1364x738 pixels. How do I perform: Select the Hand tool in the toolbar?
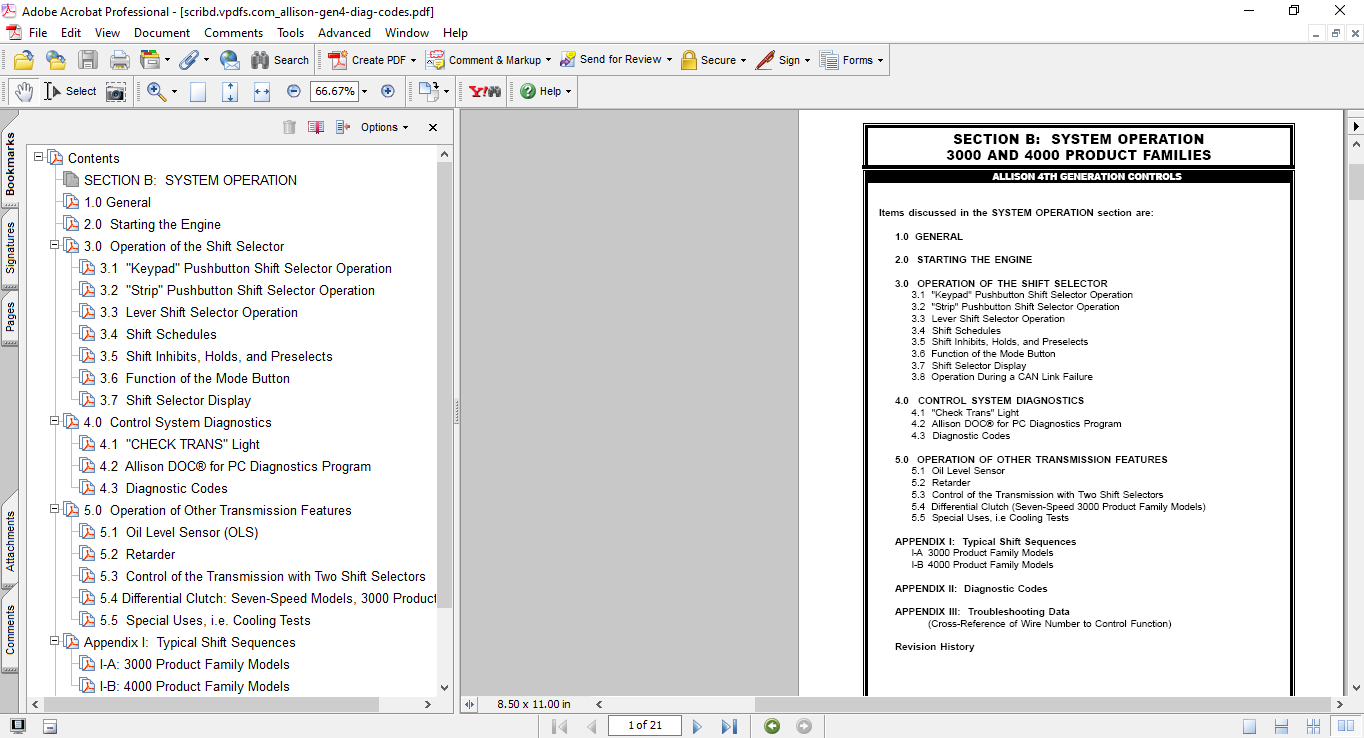(24, 91)
